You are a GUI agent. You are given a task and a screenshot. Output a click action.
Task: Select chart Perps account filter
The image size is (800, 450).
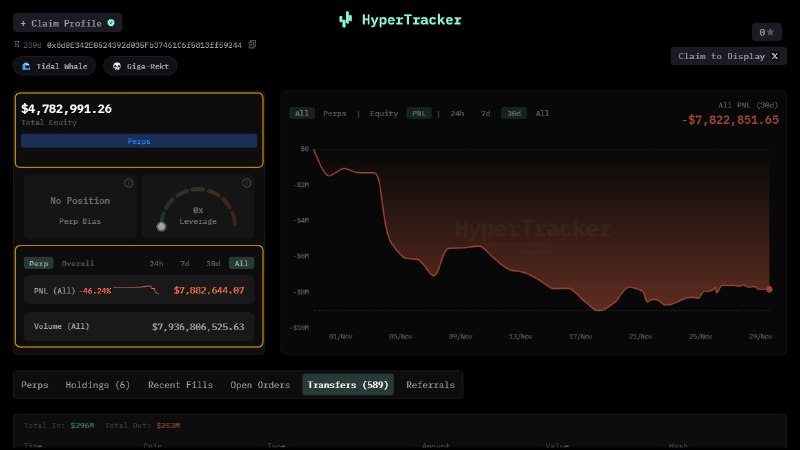pyautogui.click(x=335, y=113)
